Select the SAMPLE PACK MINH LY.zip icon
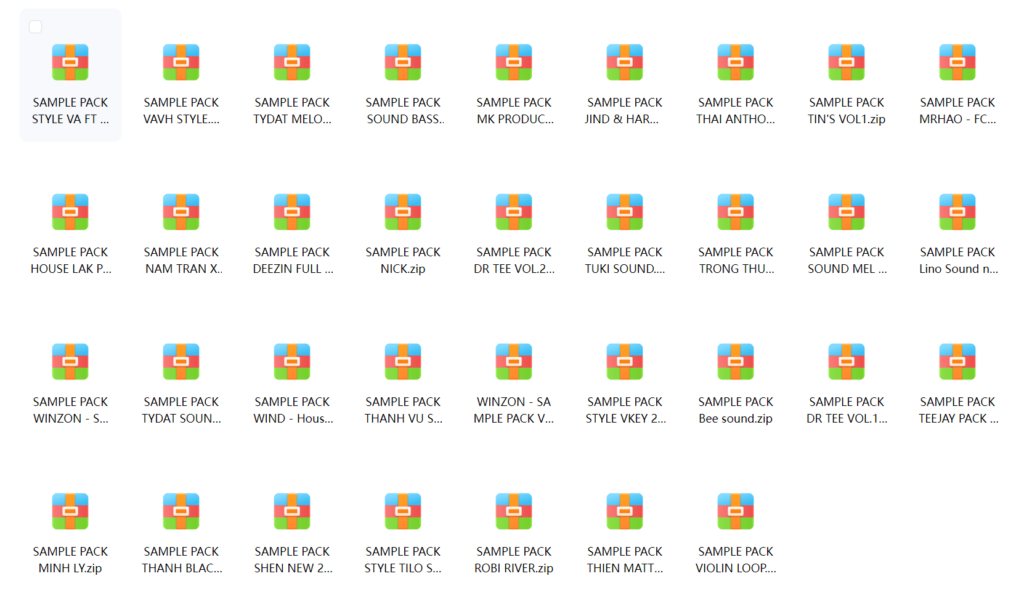The height and width of the screenshot is (600, 1024). 70,511
